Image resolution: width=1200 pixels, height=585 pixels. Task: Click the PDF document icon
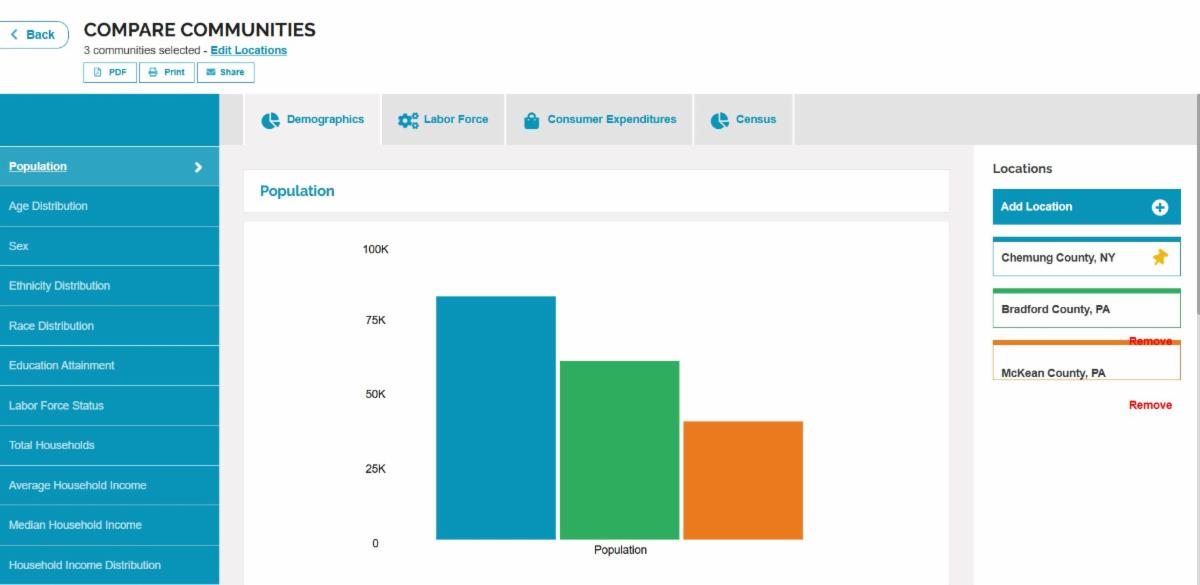[98, 72]
